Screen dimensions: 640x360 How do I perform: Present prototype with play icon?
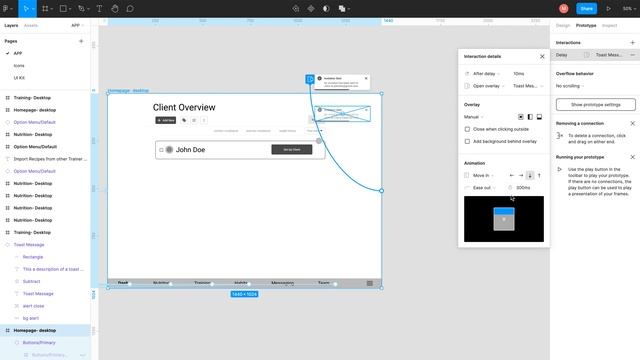608,9
